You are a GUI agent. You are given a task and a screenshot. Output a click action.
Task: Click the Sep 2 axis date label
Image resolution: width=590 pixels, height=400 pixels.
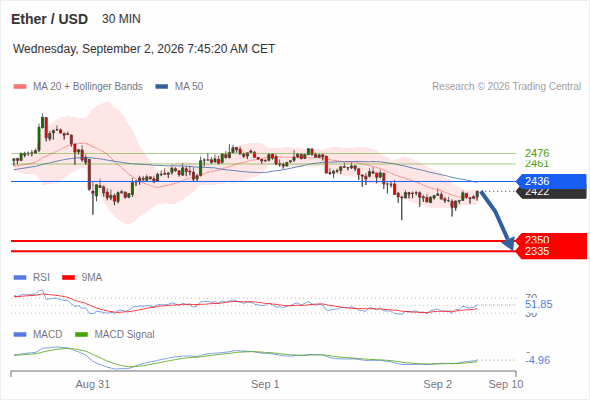click(x=438, y=384)
